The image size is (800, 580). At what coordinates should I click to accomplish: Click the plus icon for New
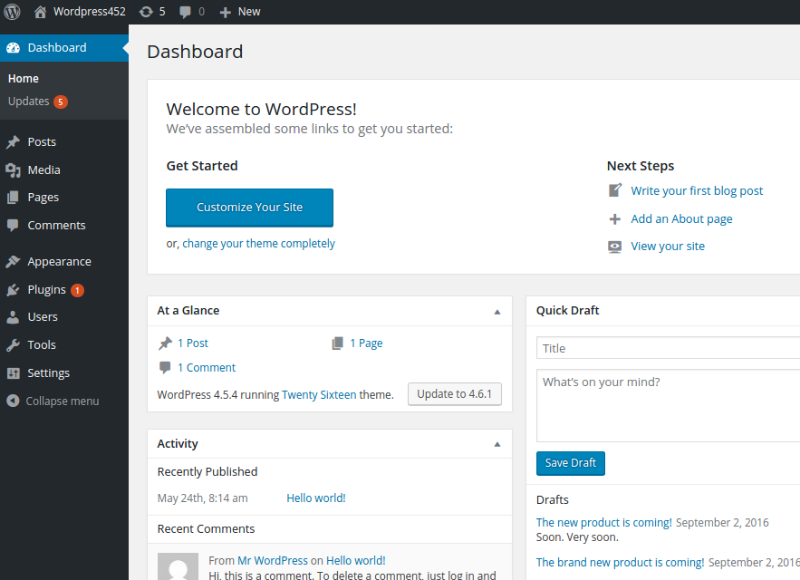coord(225,12)
